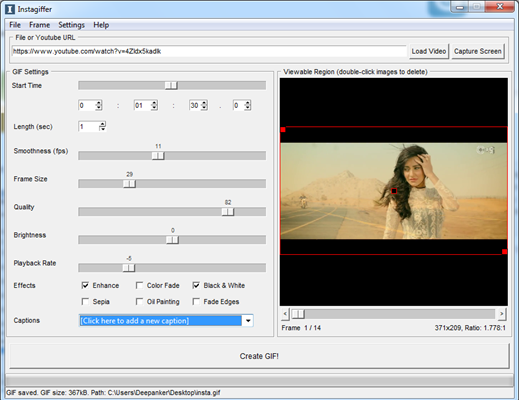Click the left arrow of frame scrollbar
The image size is (519, 400).
285,314
